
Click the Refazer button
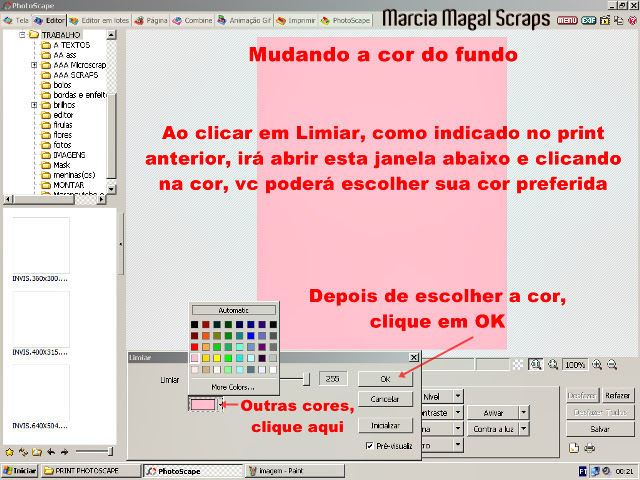pos(617,396)
